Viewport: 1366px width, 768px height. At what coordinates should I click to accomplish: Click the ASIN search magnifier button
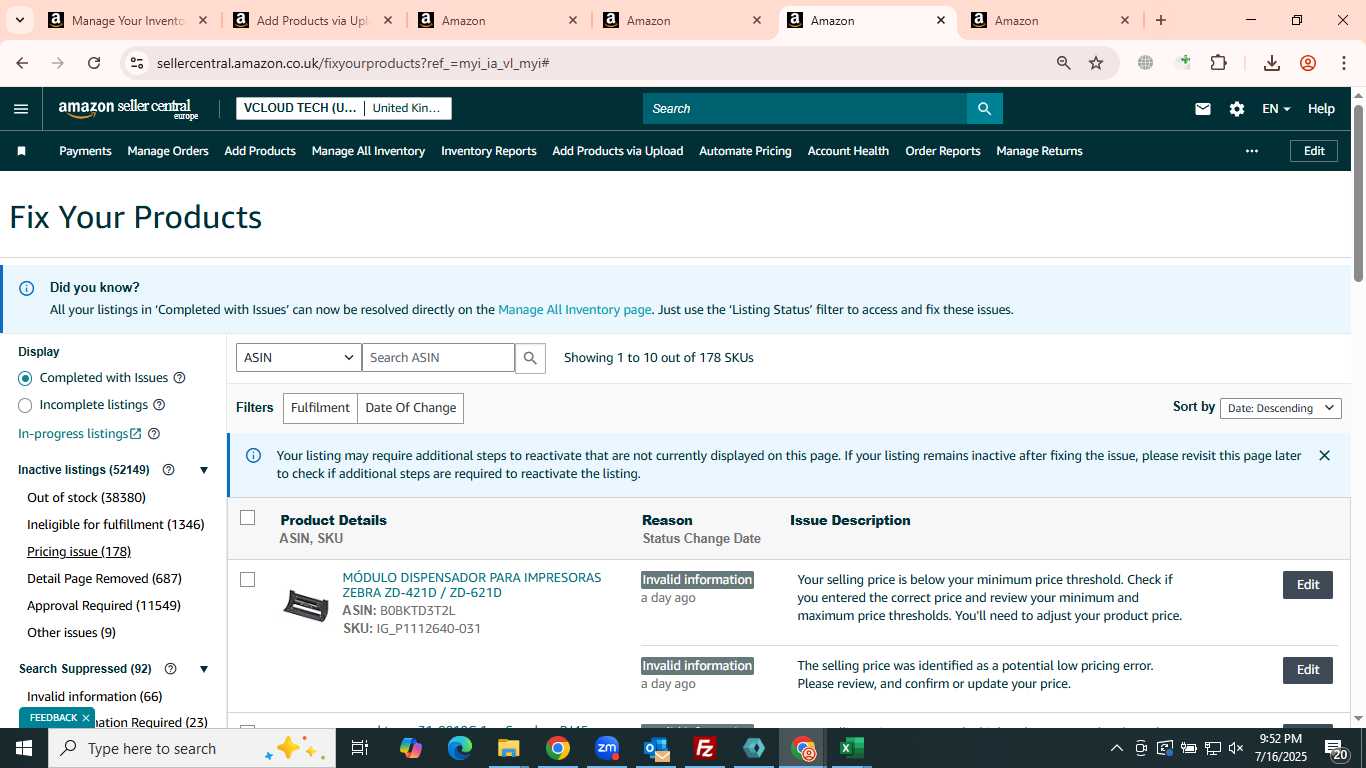(x=530, y=358)
